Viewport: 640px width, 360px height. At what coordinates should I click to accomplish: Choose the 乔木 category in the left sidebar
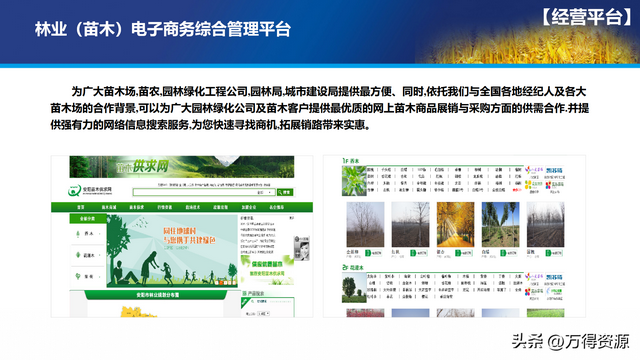pos(89,233)
